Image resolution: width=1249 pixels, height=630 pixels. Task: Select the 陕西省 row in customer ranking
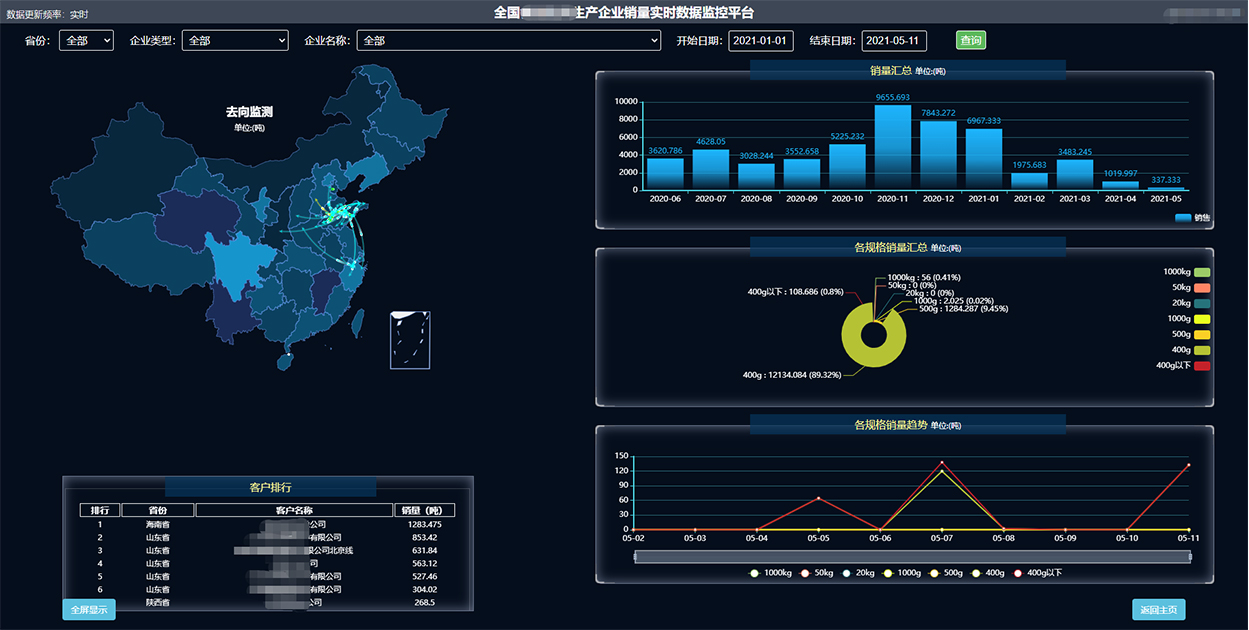[267, 602]
